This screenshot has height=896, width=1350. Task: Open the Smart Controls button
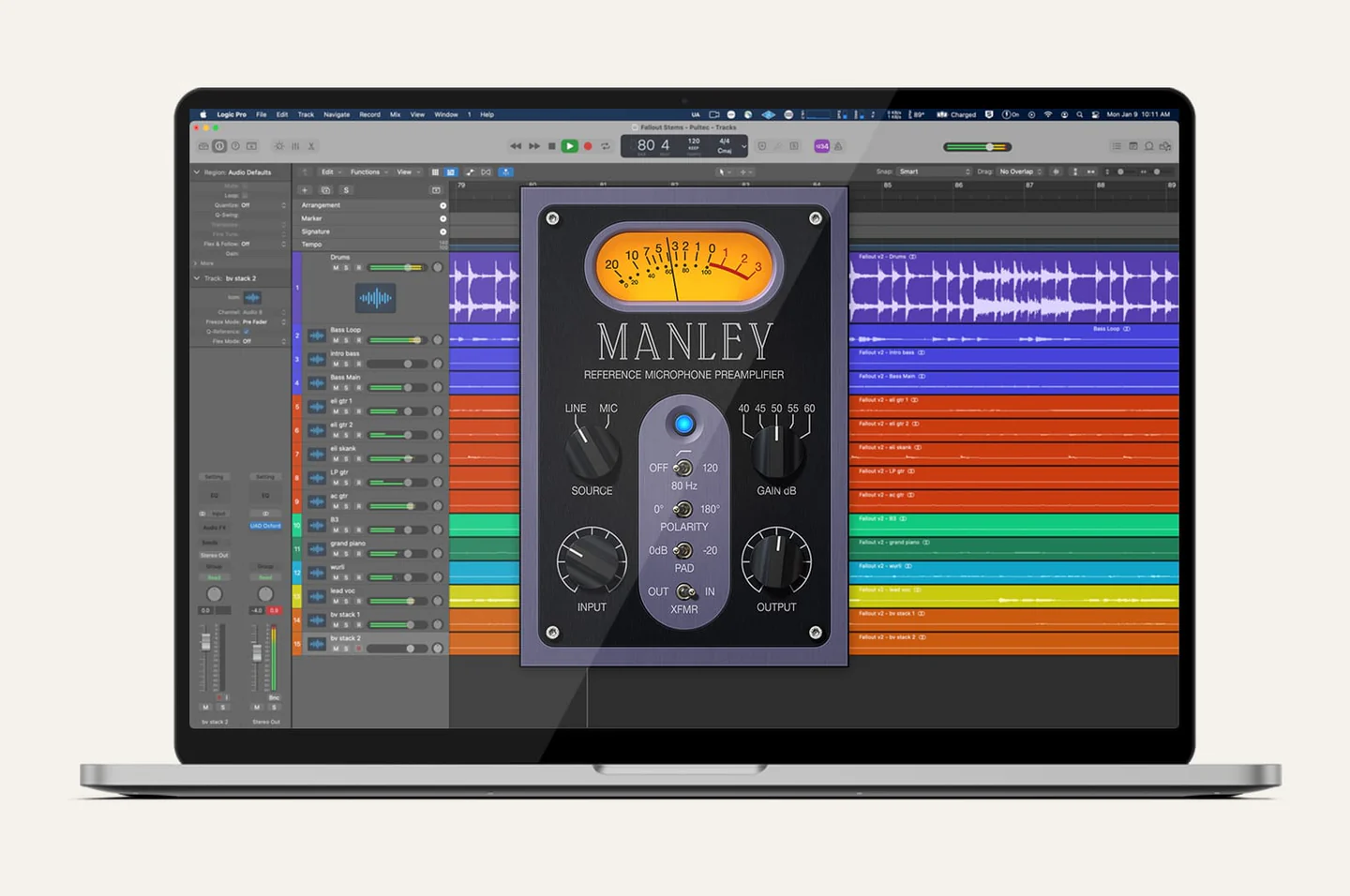pyautogui.click(x=279, y=146)
